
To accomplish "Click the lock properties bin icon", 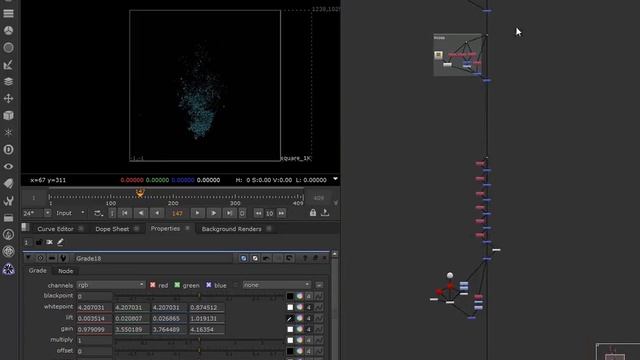I will tap(39, 242).
